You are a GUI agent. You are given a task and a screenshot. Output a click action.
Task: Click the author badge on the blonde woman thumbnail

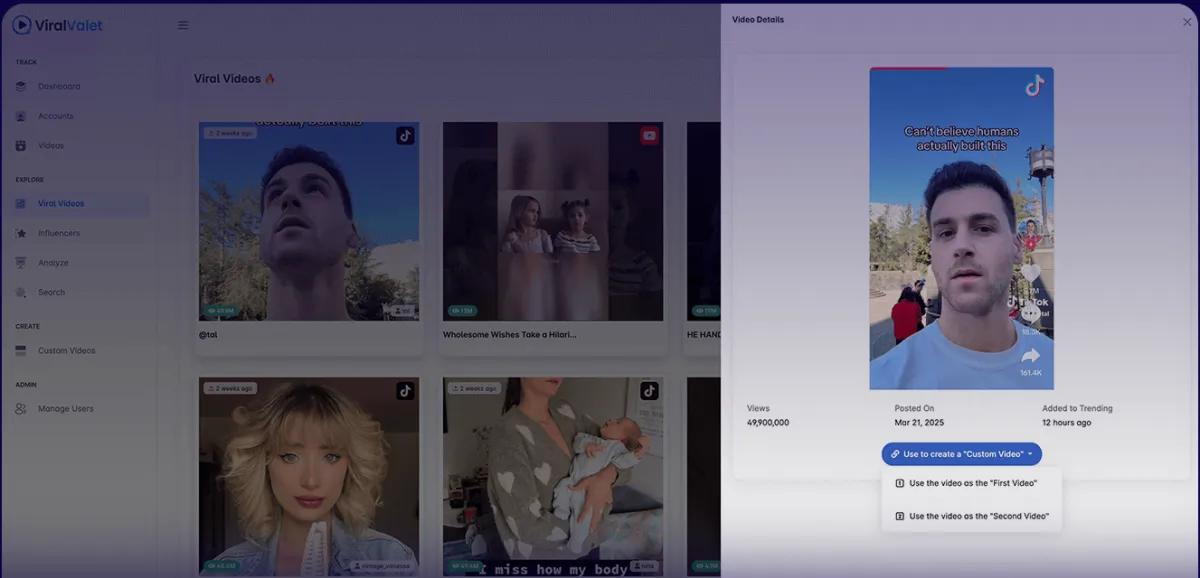[383, 566]
